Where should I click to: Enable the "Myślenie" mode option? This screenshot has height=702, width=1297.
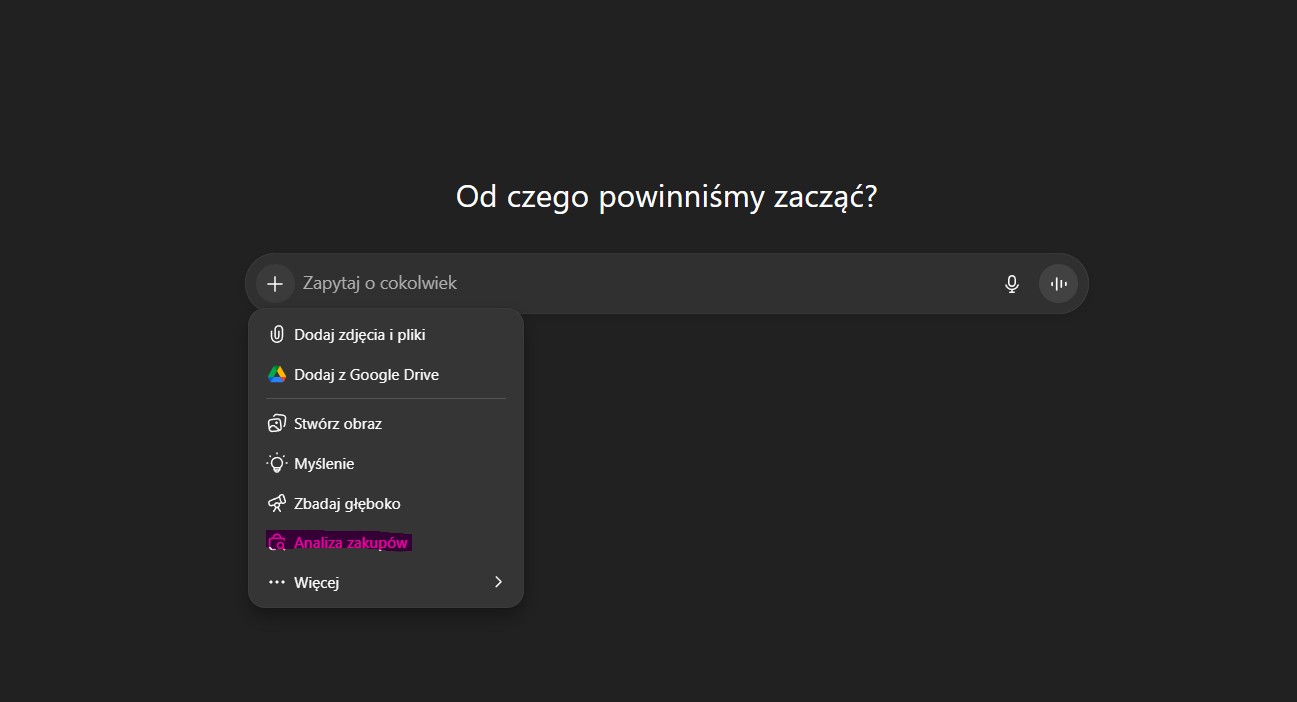324,464
